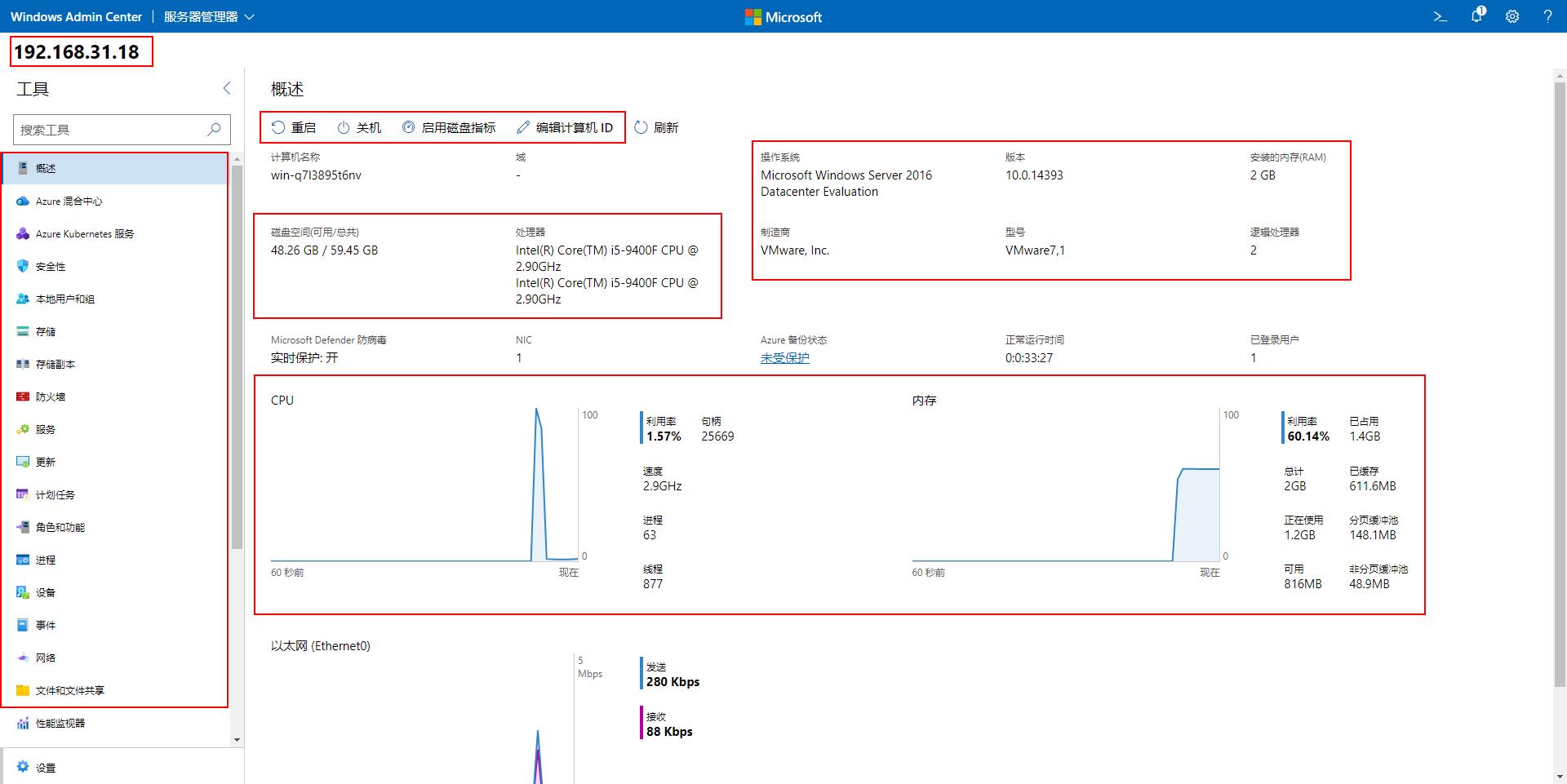1567x784 pixels.
Task: Click computer name win-q7l3895t6nv
Action: click(x=316, y=175)
